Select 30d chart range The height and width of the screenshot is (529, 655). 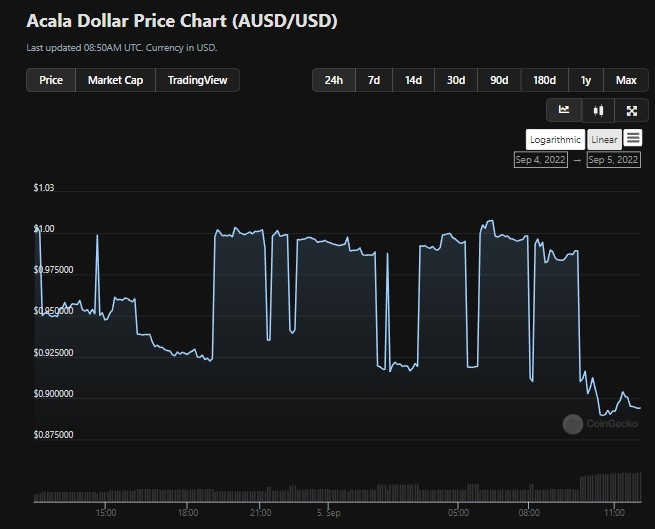pos(456,80)
